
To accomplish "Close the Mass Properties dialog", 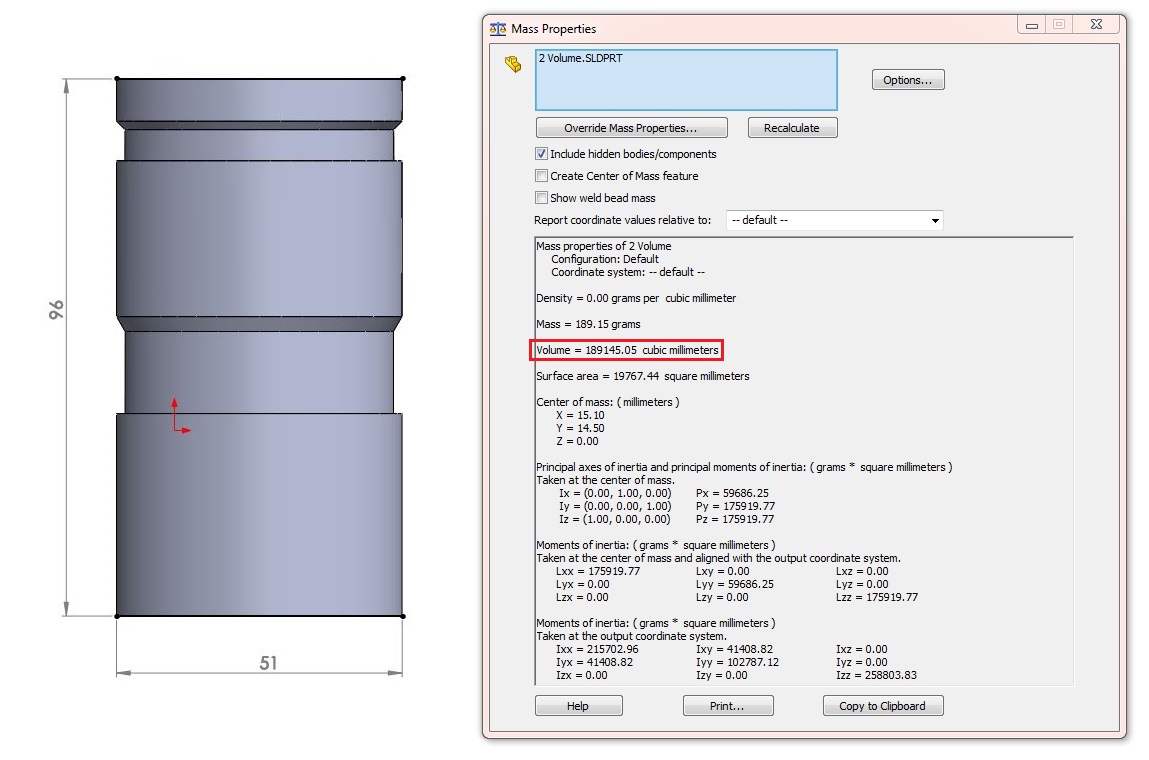I will (x=1096, y=24).
